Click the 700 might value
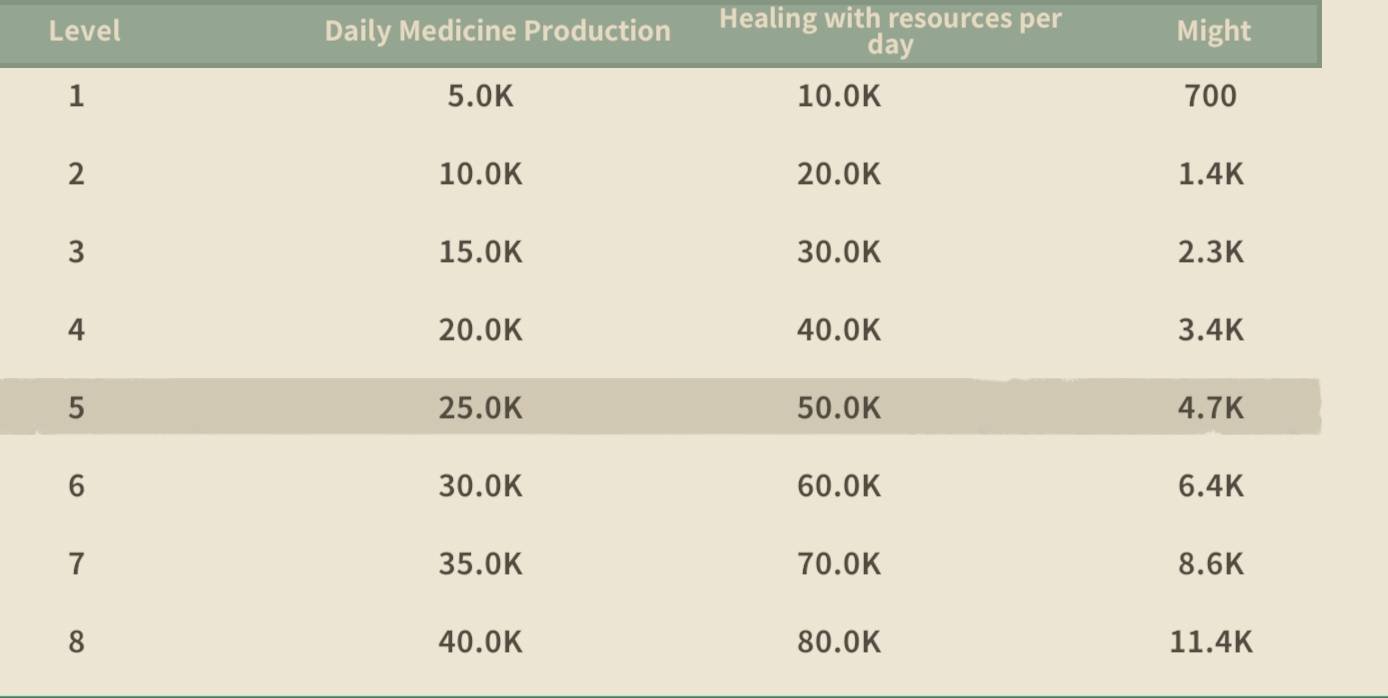This screenshot has height=698, width=1388. [1211, 96]
